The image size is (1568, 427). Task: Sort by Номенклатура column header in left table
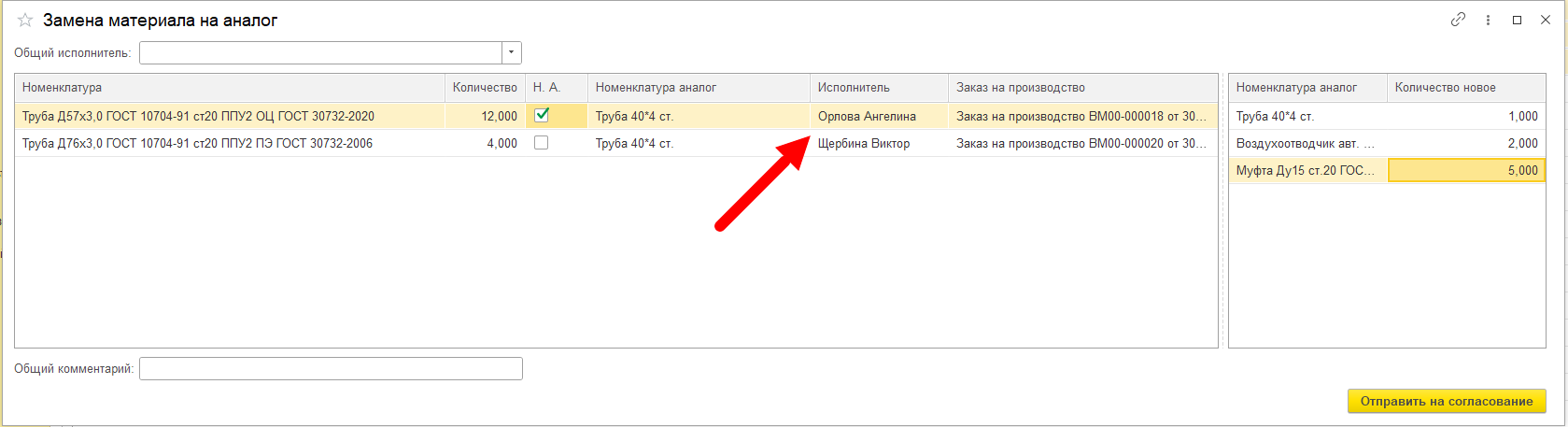coord(230,88)
